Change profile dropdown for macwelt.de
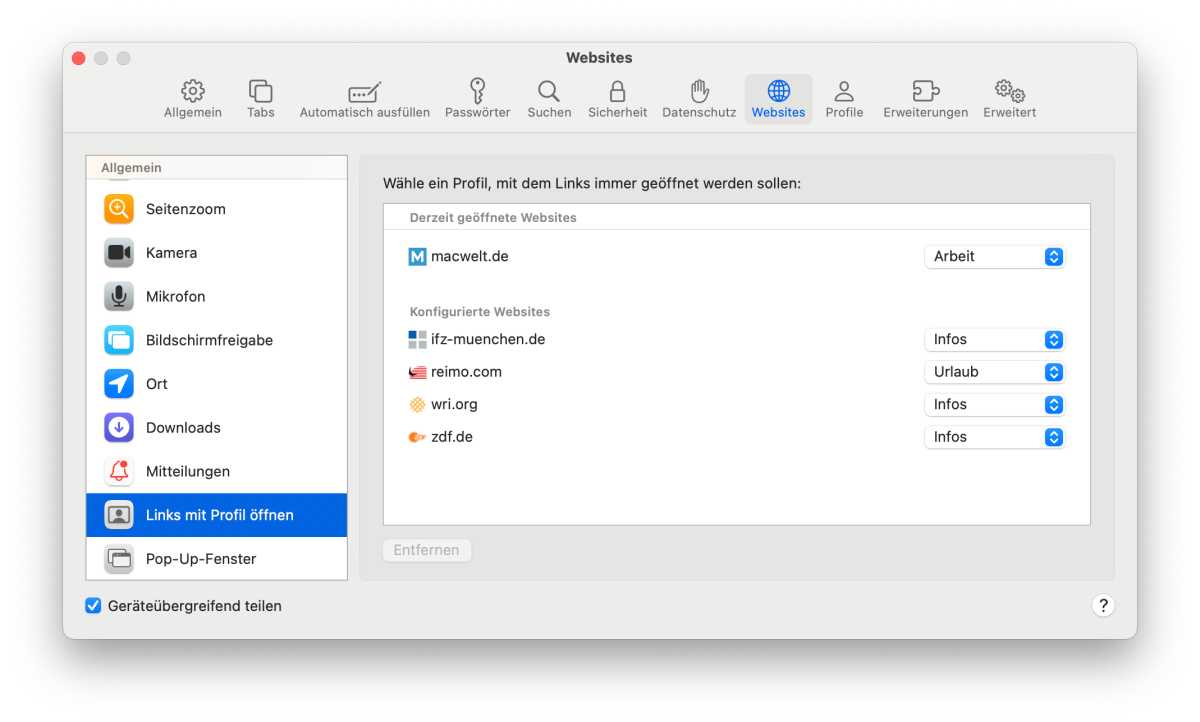This screenshot has height=722, width=1200. click(x=994, y=257)
